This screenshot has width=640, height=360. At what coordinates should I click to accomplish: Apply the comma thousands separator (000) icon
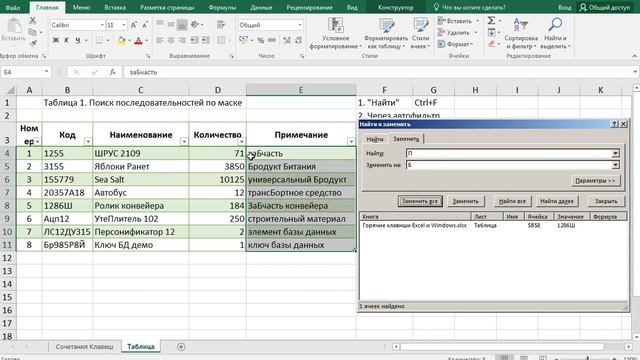click(x=272, y=40)
